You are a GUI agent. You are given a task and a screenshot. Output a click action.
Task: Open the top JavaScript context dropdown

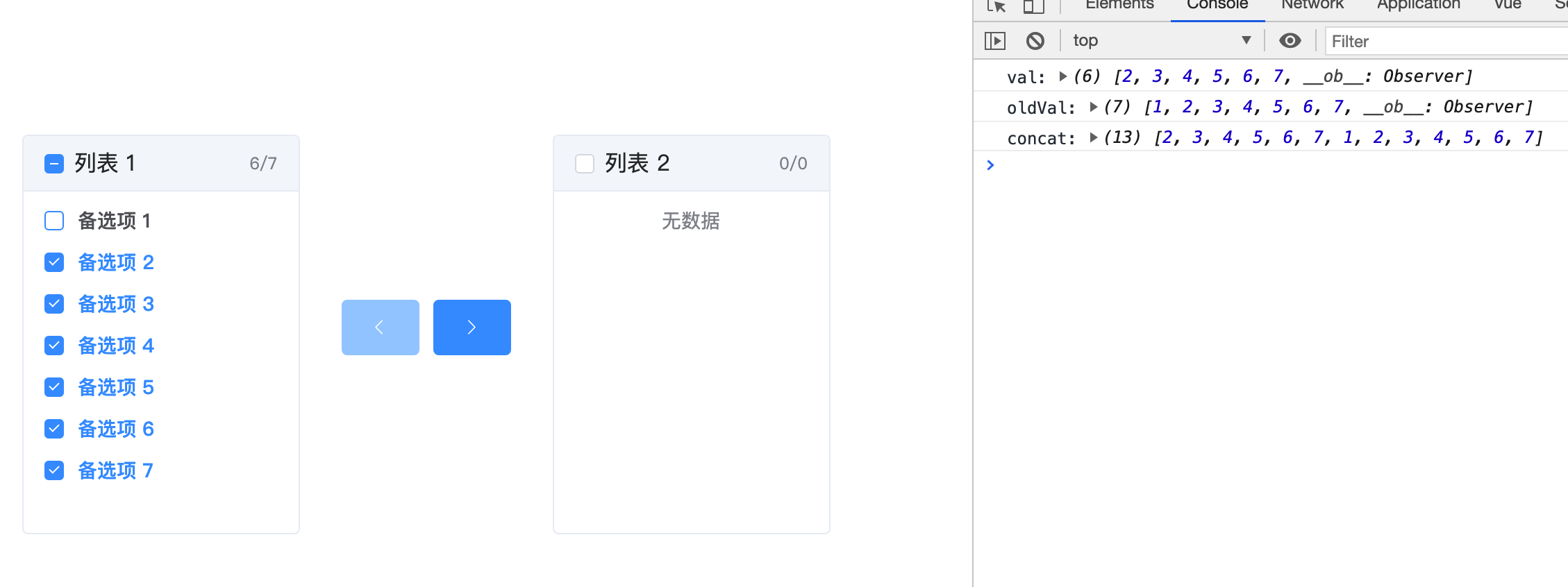click(x=1162, y=41)
